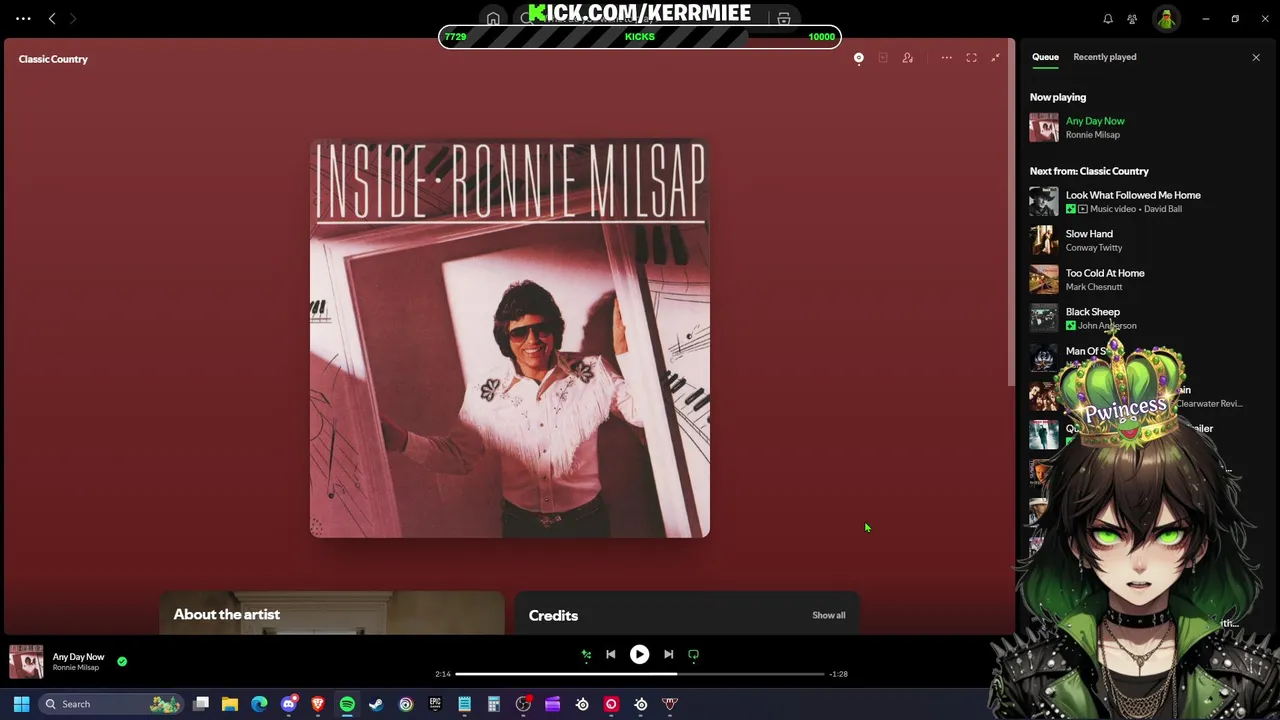Switch to the music video view icon

[x=883, y=58]
